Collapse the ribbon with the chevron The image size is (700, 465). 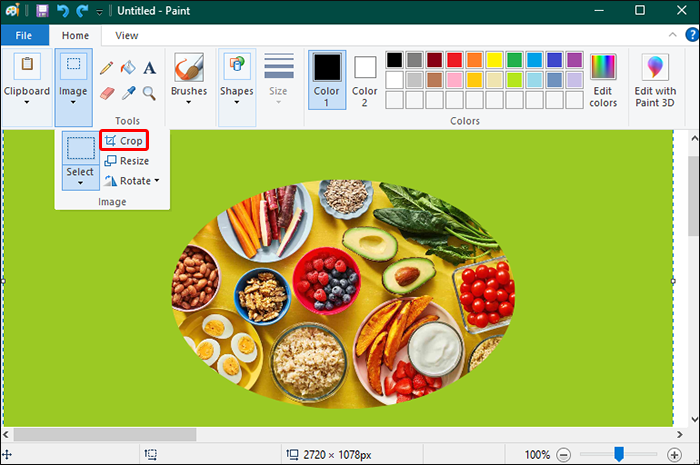point(672,34)
